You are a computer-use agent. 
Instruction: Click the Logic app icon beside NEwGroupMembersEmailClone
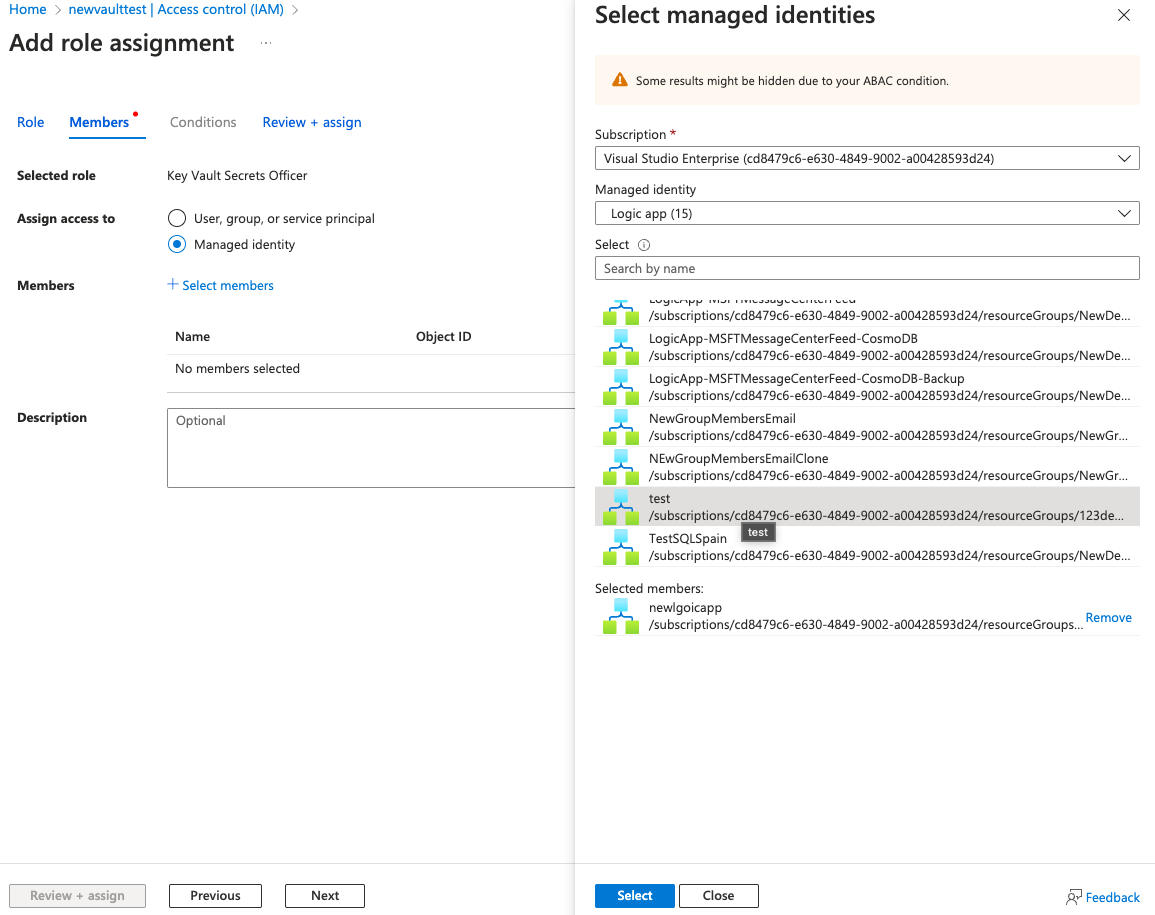point(620,467)
